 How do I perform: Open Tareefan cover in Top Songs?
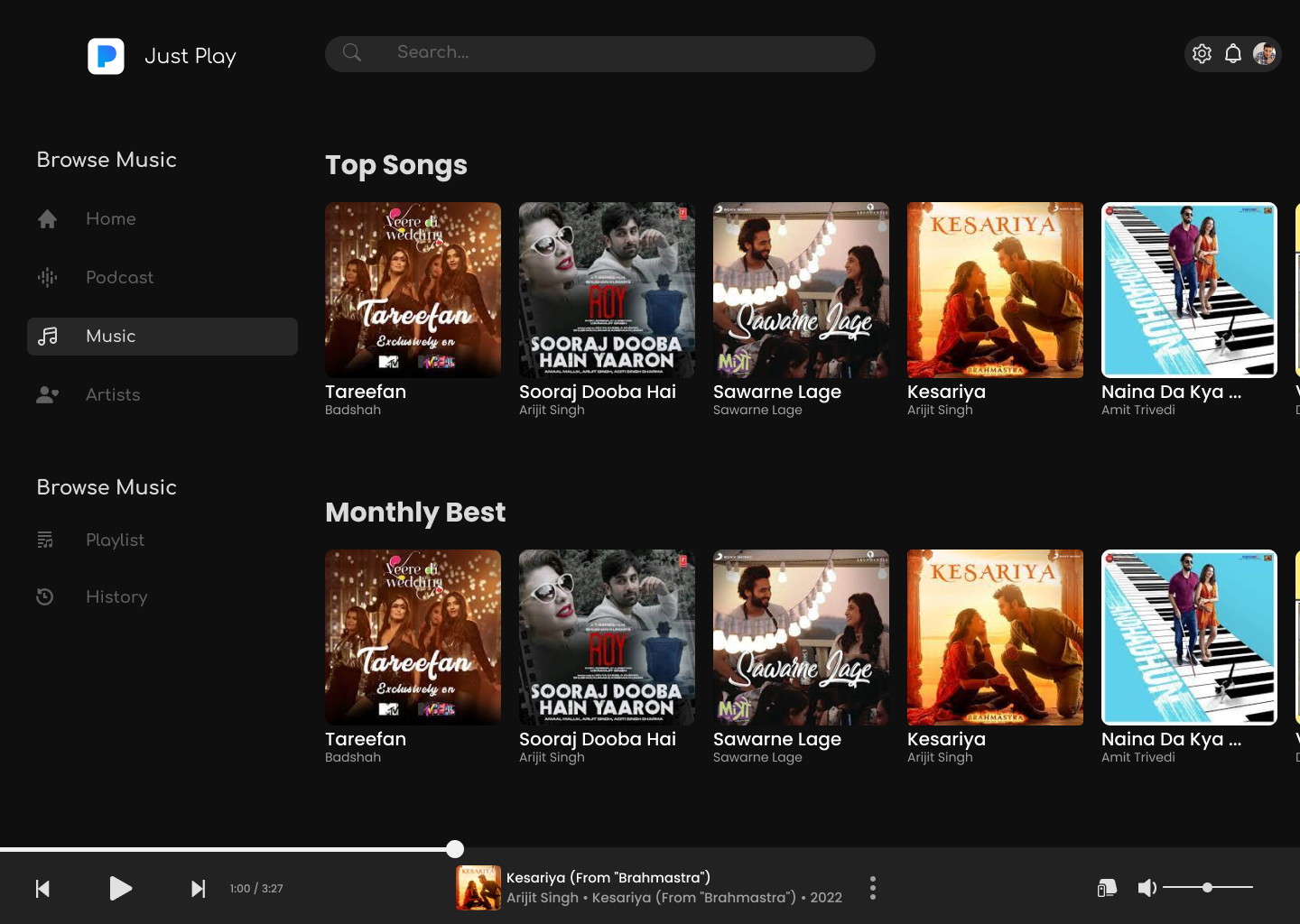point(413,290)
